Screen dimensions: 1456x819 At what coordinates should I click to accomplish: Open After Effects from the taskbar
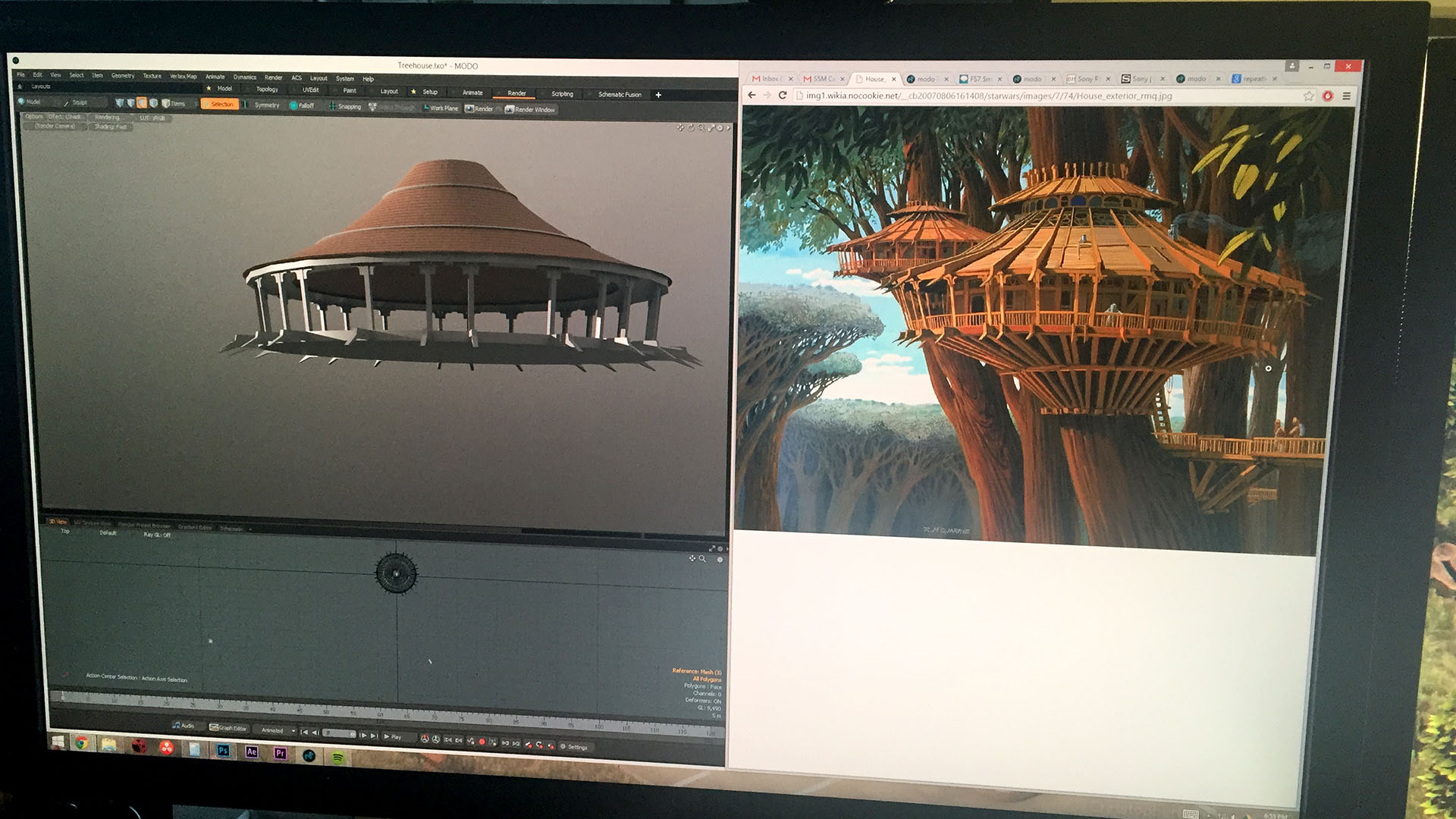(x=252, y=752)
